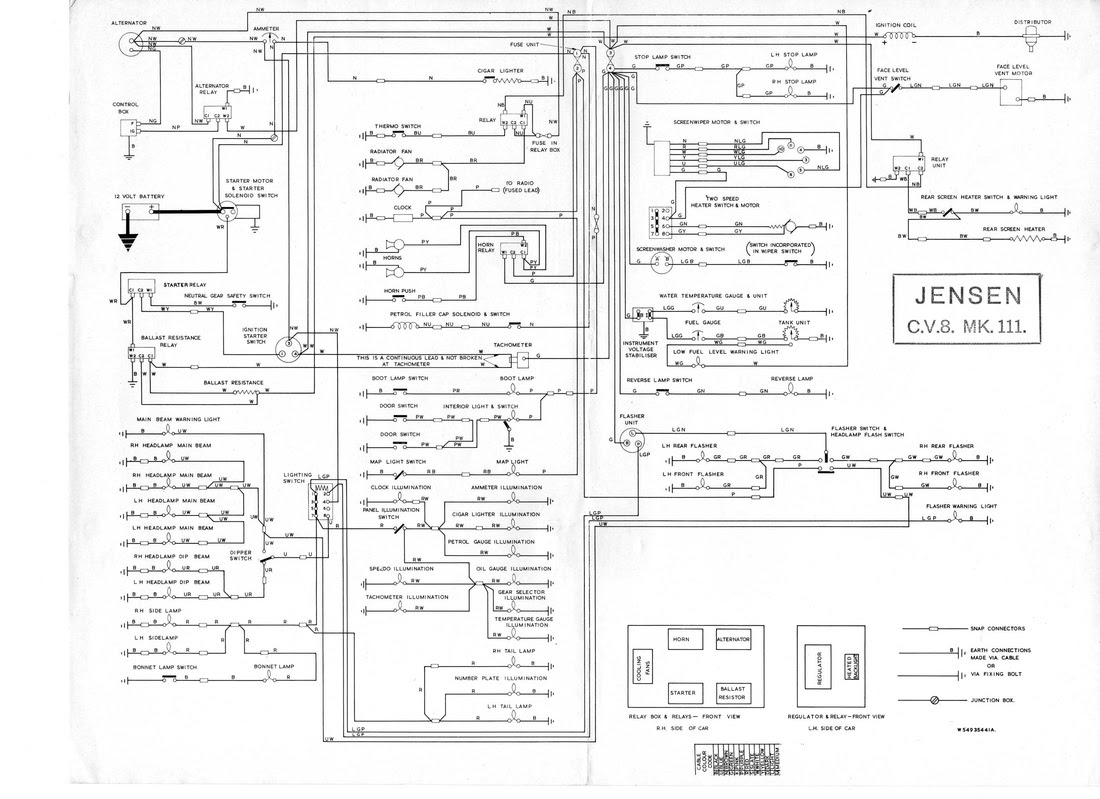Click the 'HORN PUSH' label

(x=399, y=290)
